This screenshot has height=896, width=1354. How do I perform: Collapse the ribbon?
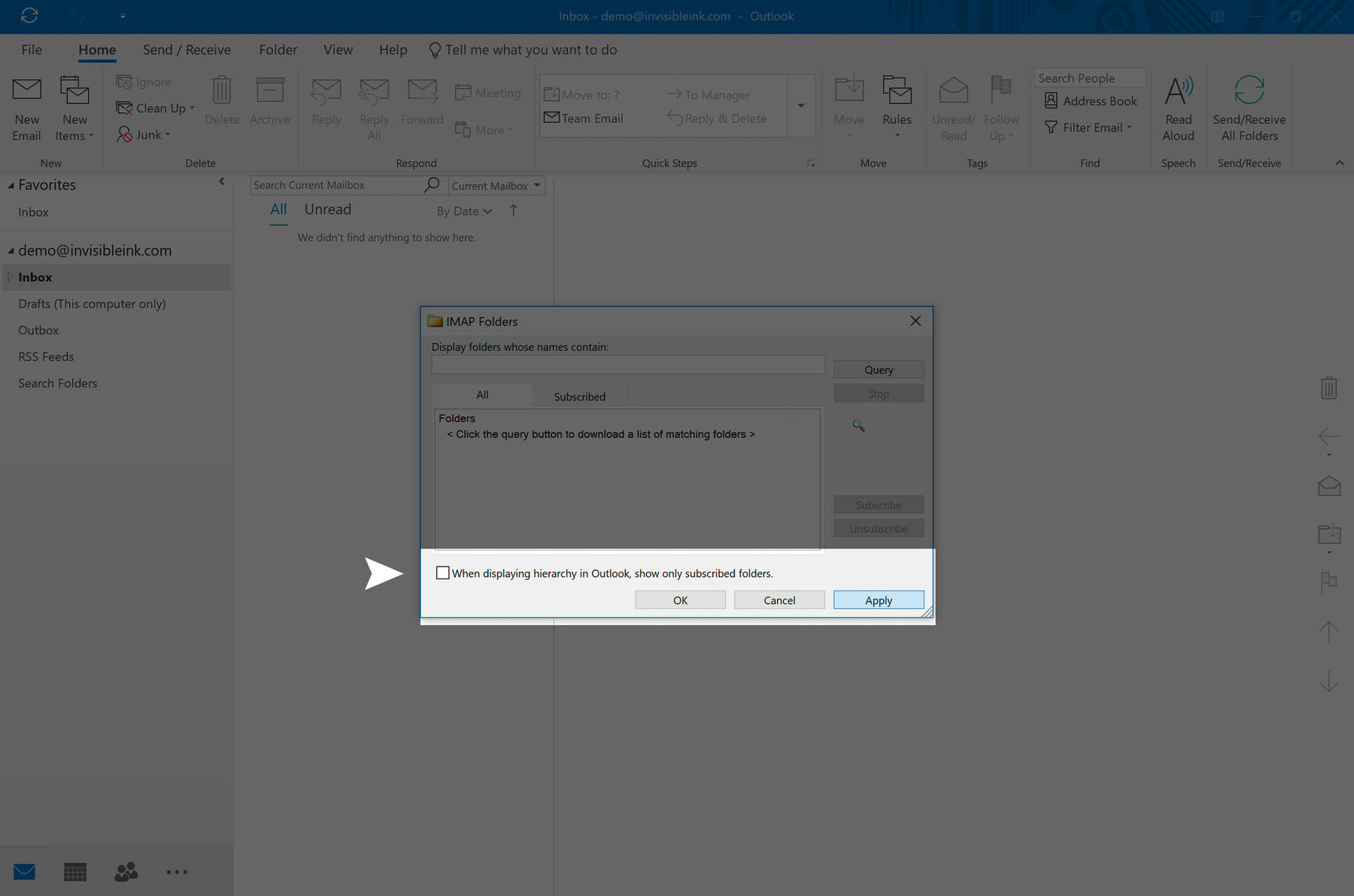tap(1340, 163)
